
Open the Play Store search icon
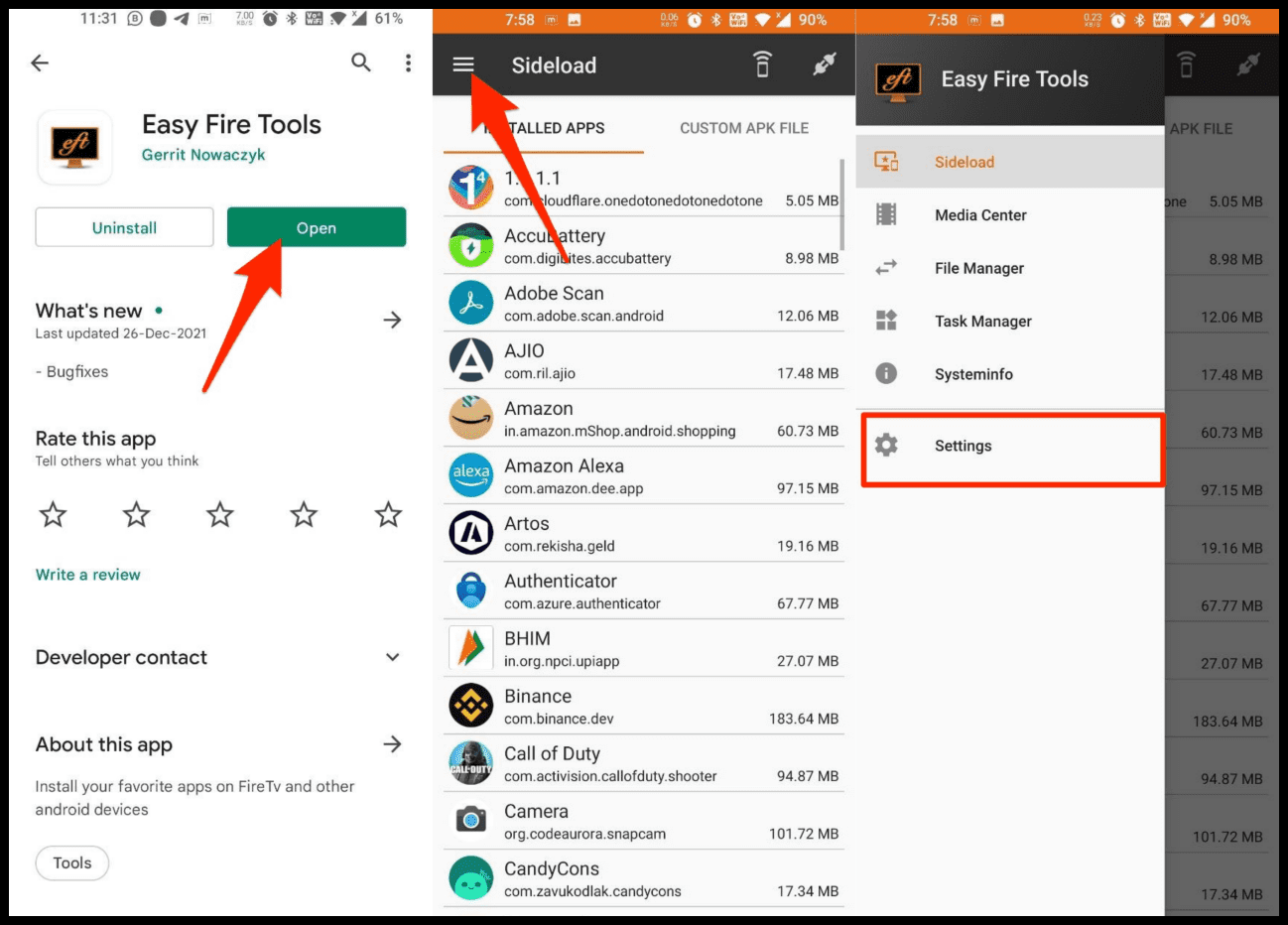pos(361,64)
